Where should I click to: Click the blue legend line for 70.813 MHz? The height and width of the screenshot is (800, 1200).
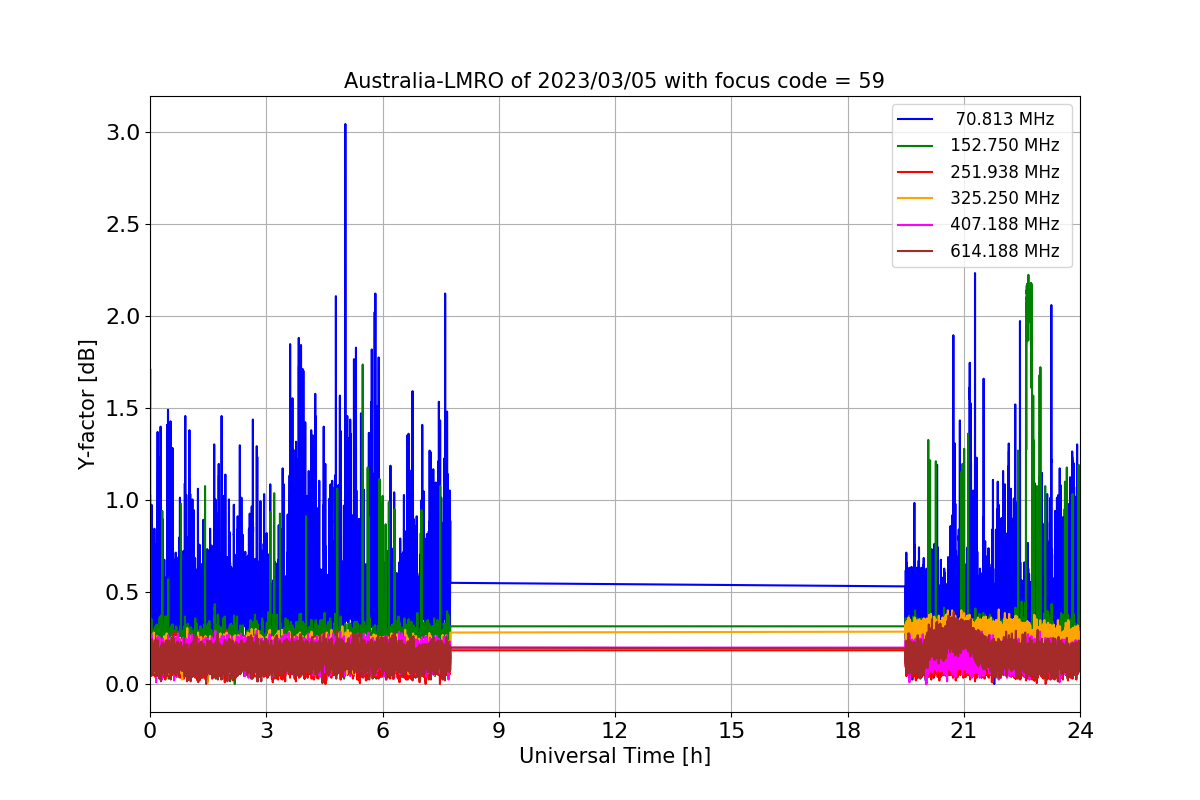[x=915, y=119]
